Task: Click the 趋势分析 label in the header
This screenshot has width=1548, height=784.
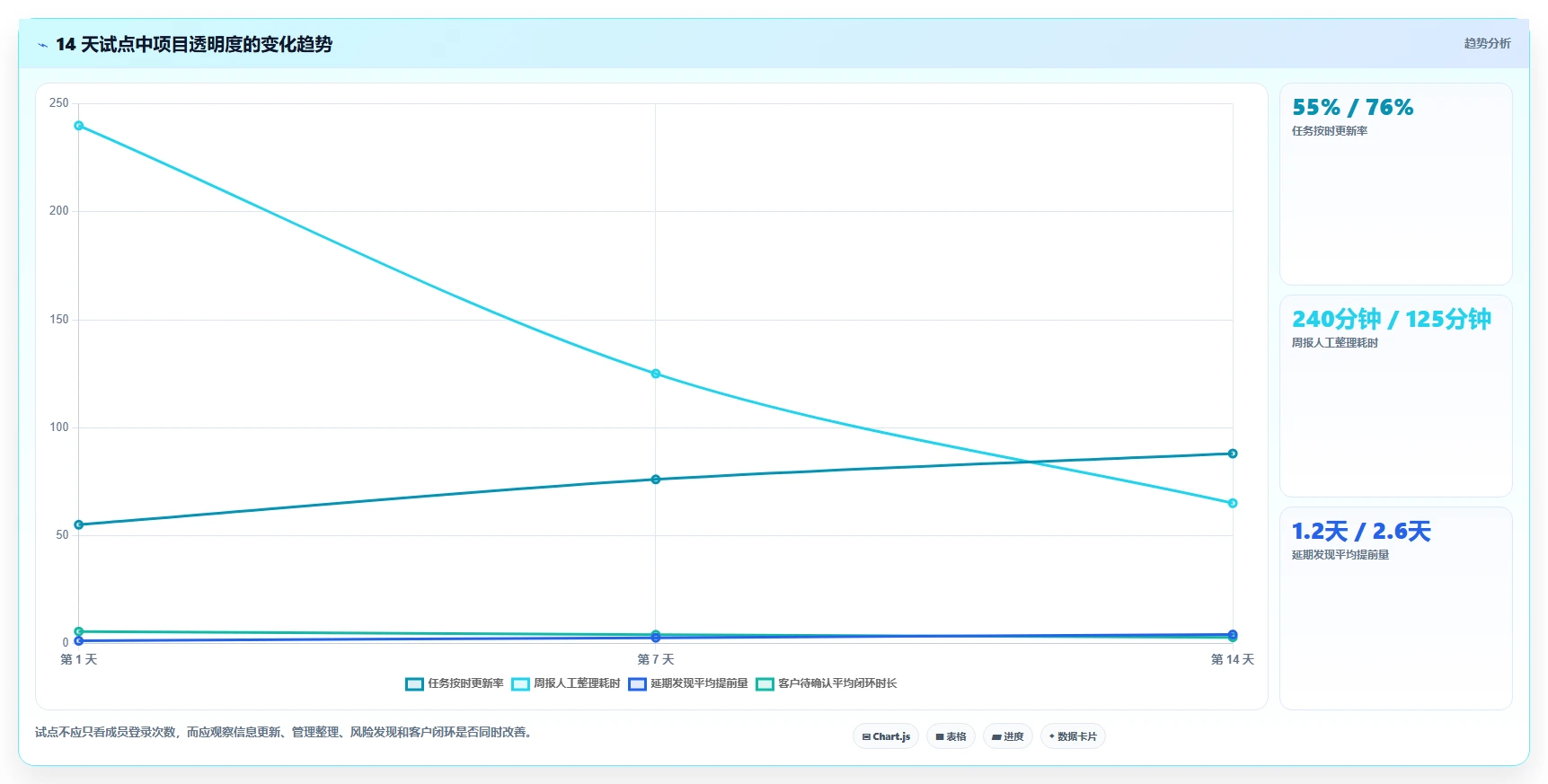Action: tap(1487, 43)
